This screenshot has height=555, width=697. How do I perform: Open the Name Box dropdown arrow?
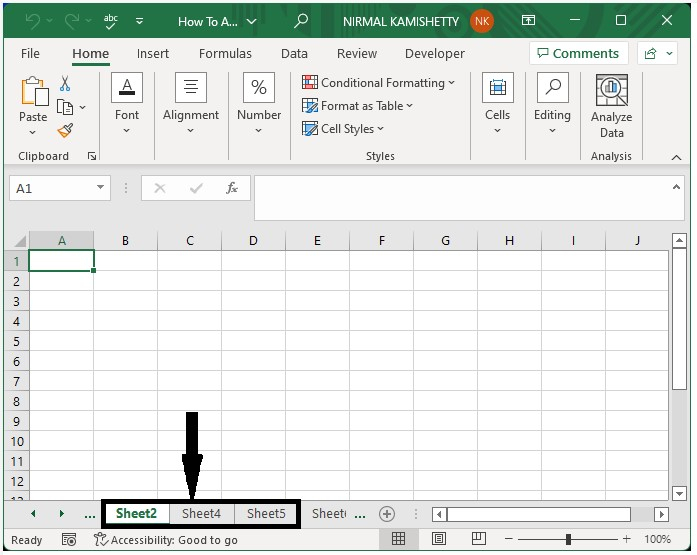(x=101, y=188)
